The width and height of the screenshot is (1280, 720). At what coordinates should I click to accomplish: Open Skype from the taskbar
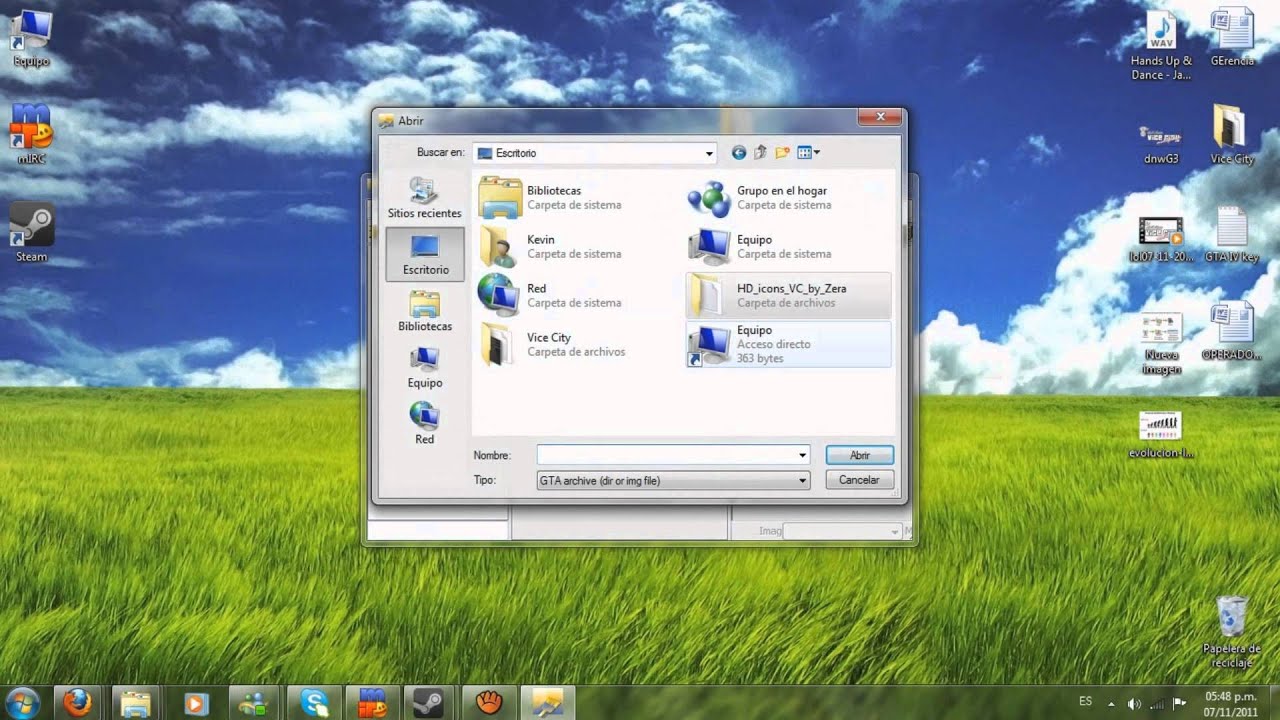click(313, 702)
